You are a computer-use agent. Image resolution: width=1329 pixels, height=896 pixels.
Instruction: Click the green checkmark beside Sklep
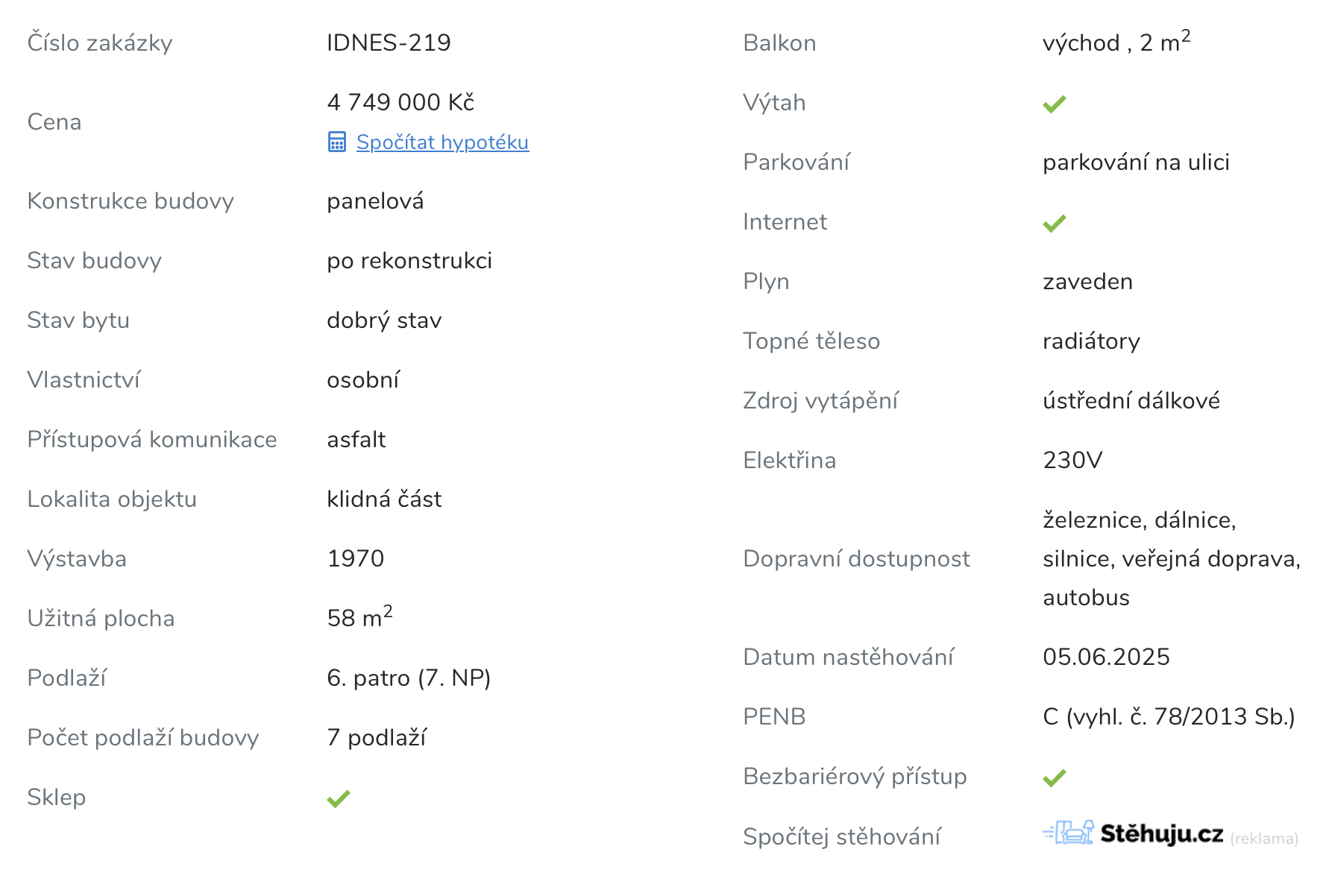[339, 798]
